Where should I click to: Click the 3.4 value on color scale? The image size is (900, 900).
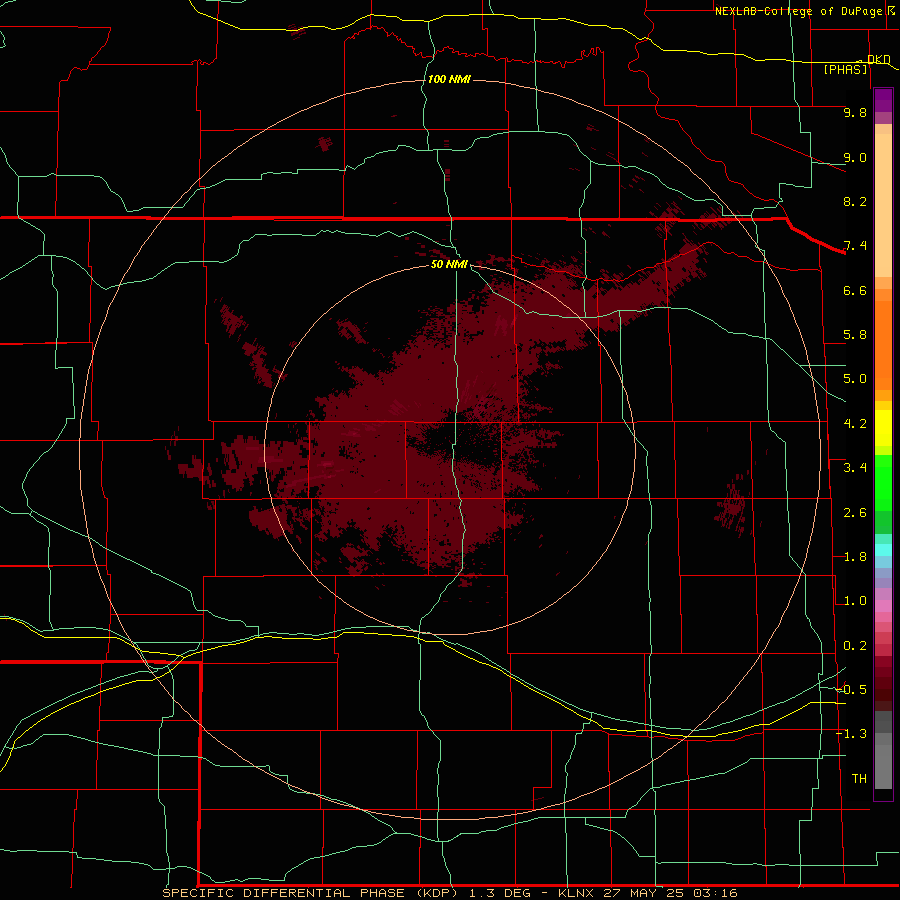tap(855, 468)
